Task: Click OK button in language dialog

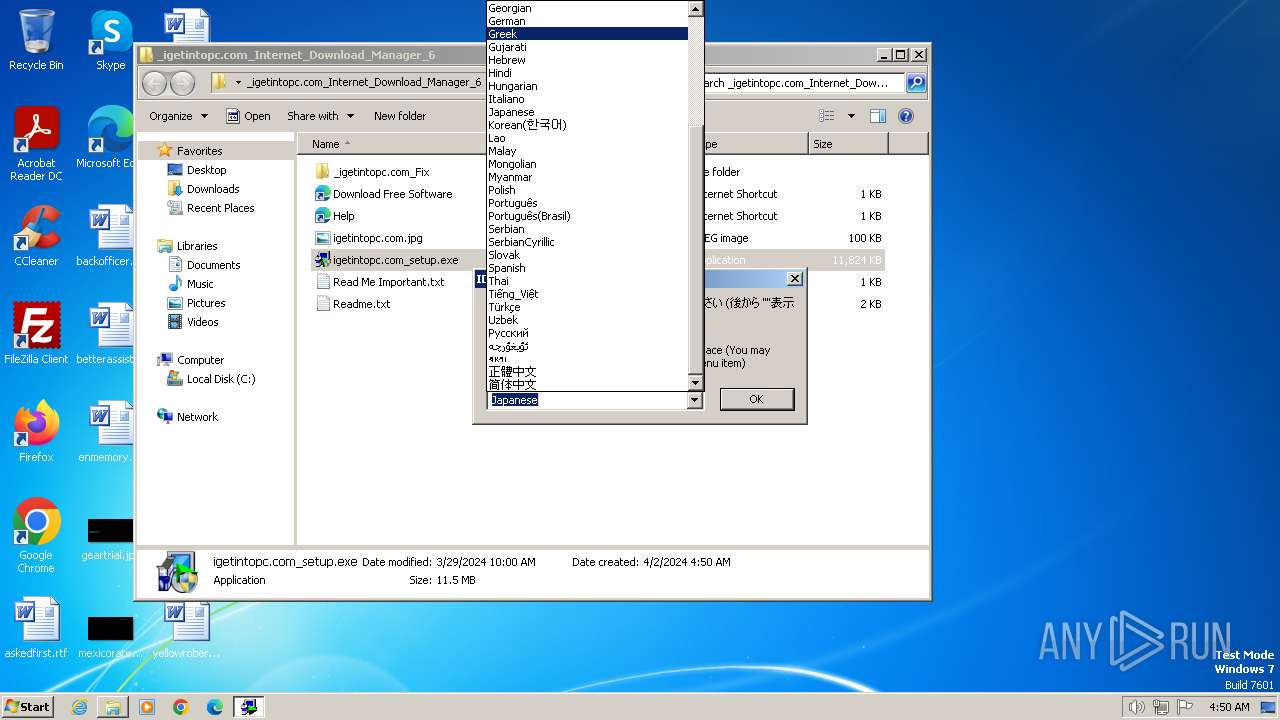Action: [756, 399]
